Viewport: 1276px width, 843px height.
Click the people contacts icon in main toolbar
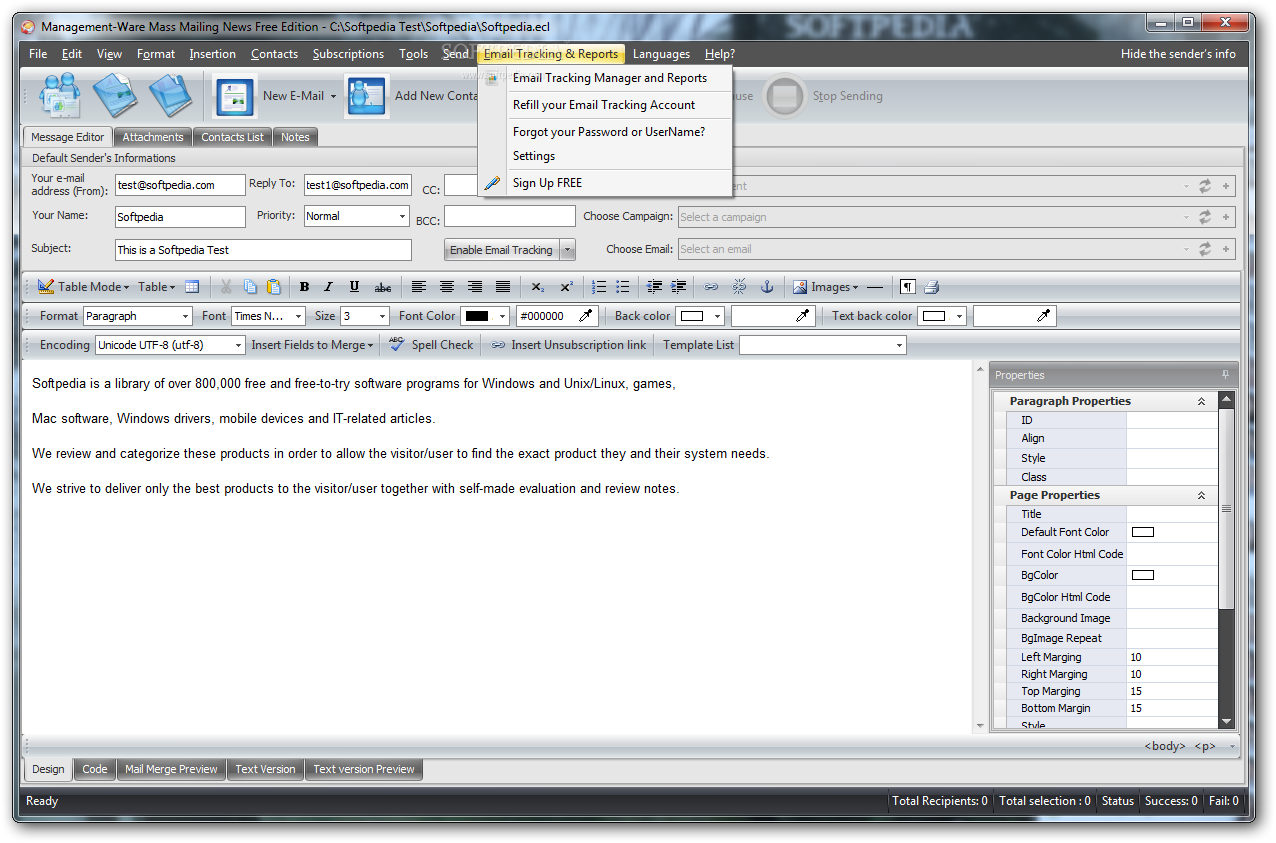(59, 97)
